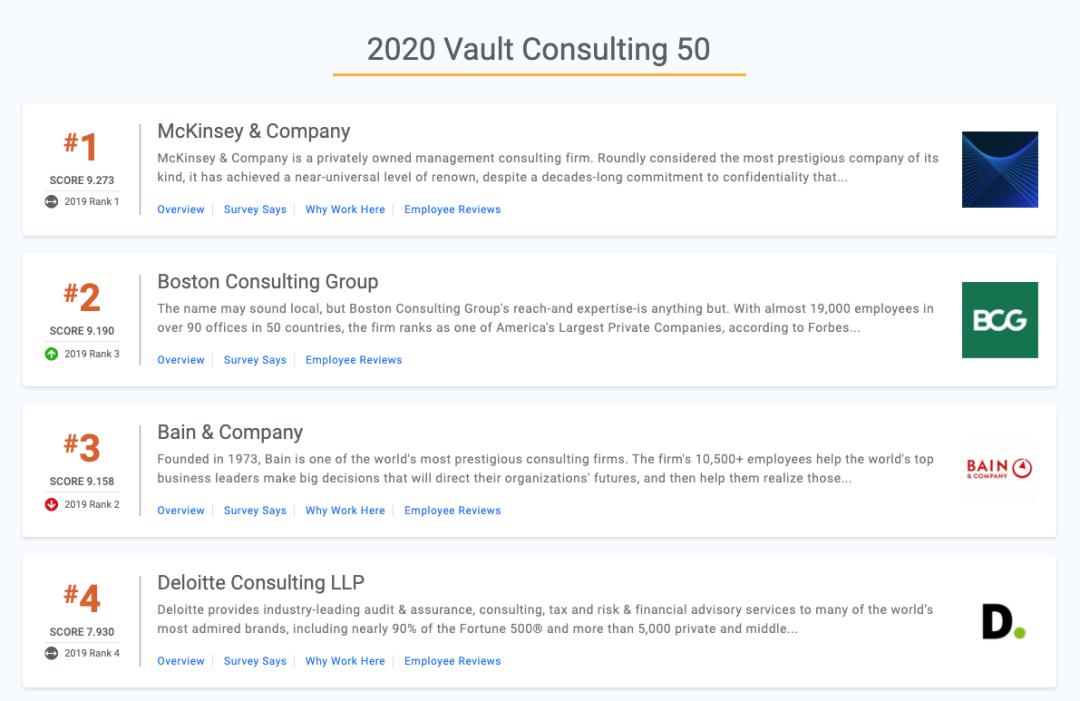
Task: Open Boston Consulting Group title link
Action: 268,282
